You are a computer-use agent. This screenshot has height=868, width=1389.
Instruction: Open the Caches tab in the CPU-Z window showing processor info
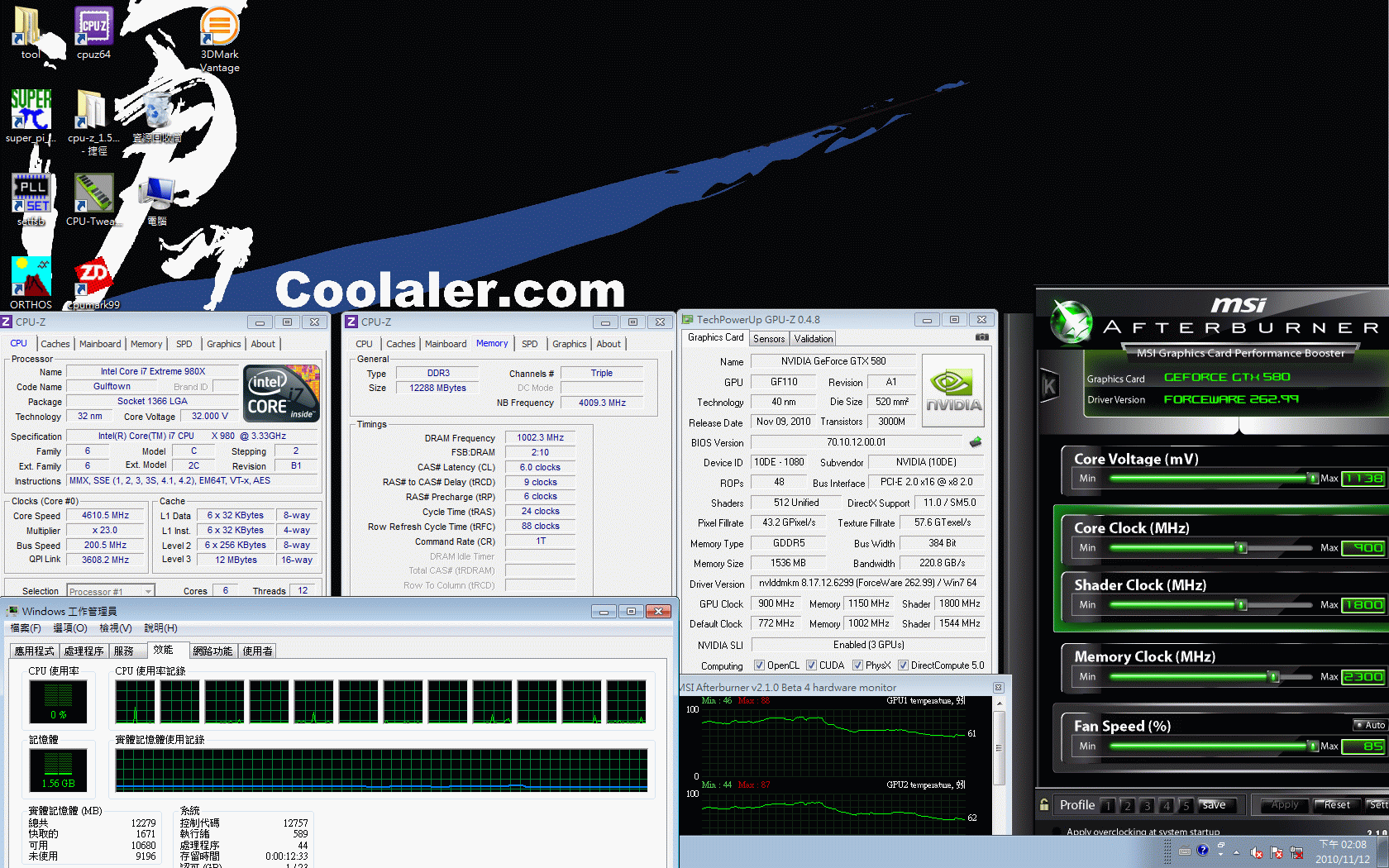point(55,344)
